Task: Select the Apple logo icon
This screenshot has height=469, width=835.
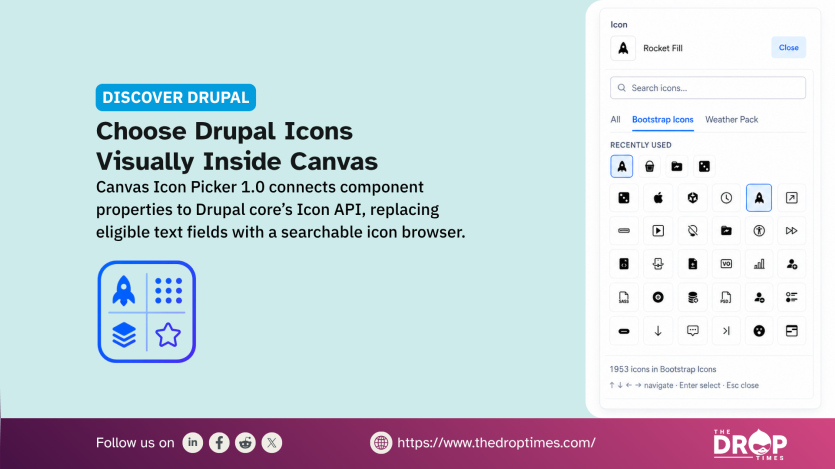Action: (658, 198)
